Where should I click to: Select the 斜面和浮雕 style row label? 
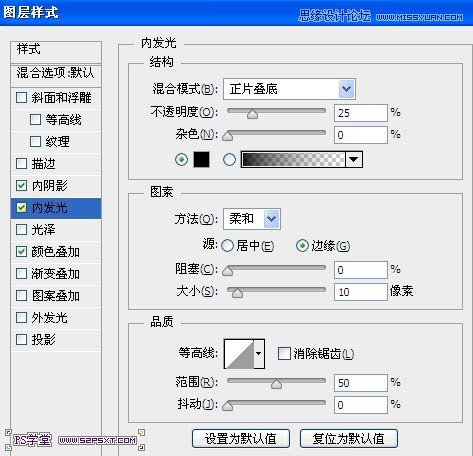coord(62,98)
